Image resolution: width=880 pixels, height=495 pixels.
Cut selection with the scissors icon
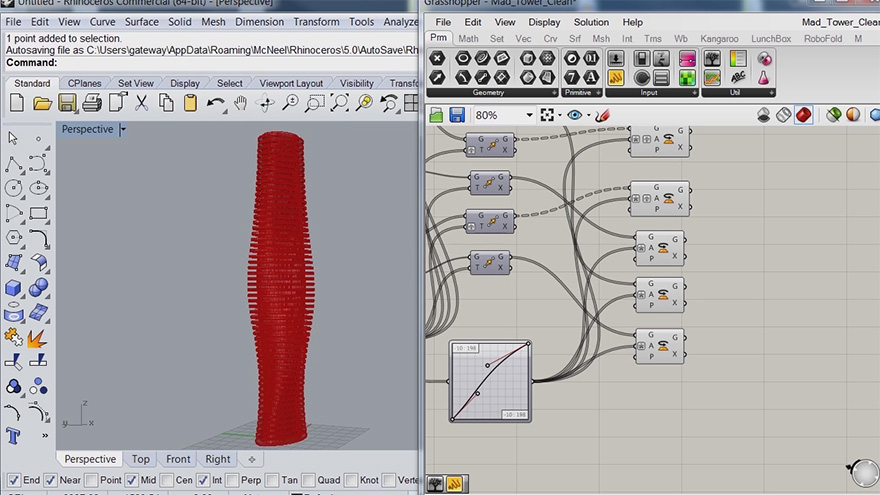141,103
